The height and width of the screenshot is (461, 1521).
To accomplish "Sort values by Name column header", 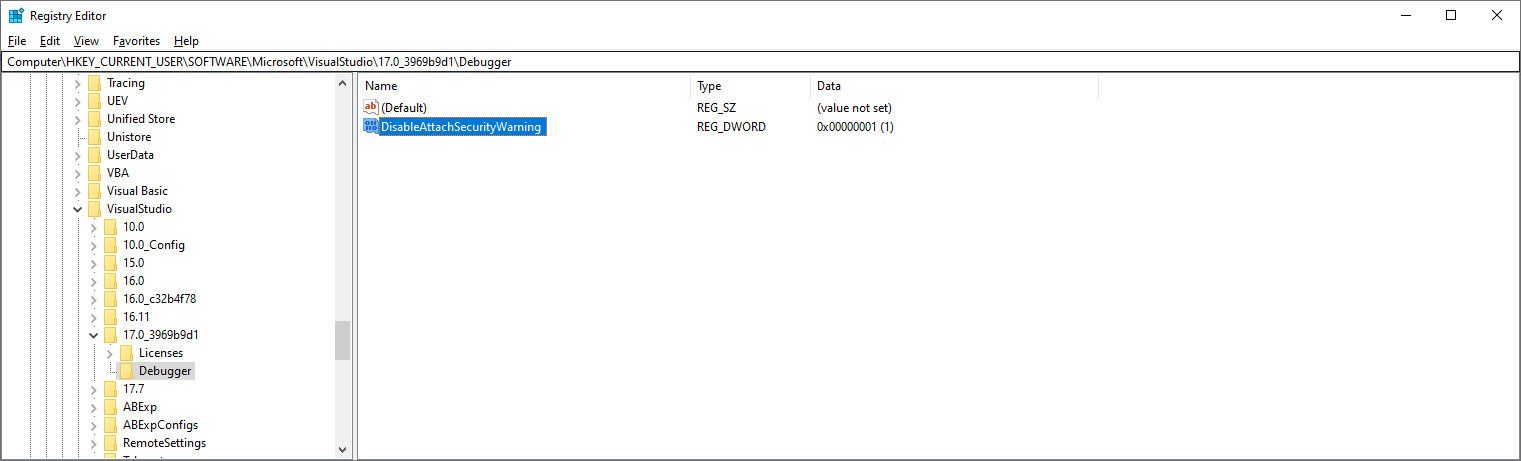I will [525, 86].
